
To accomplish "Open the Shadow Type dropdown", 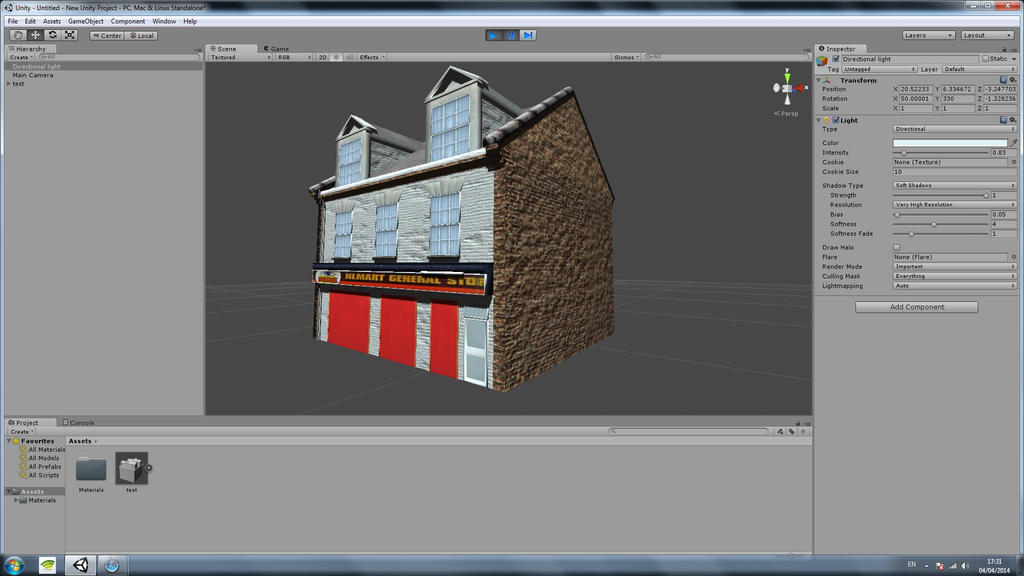I will click(x=955, y=186).
